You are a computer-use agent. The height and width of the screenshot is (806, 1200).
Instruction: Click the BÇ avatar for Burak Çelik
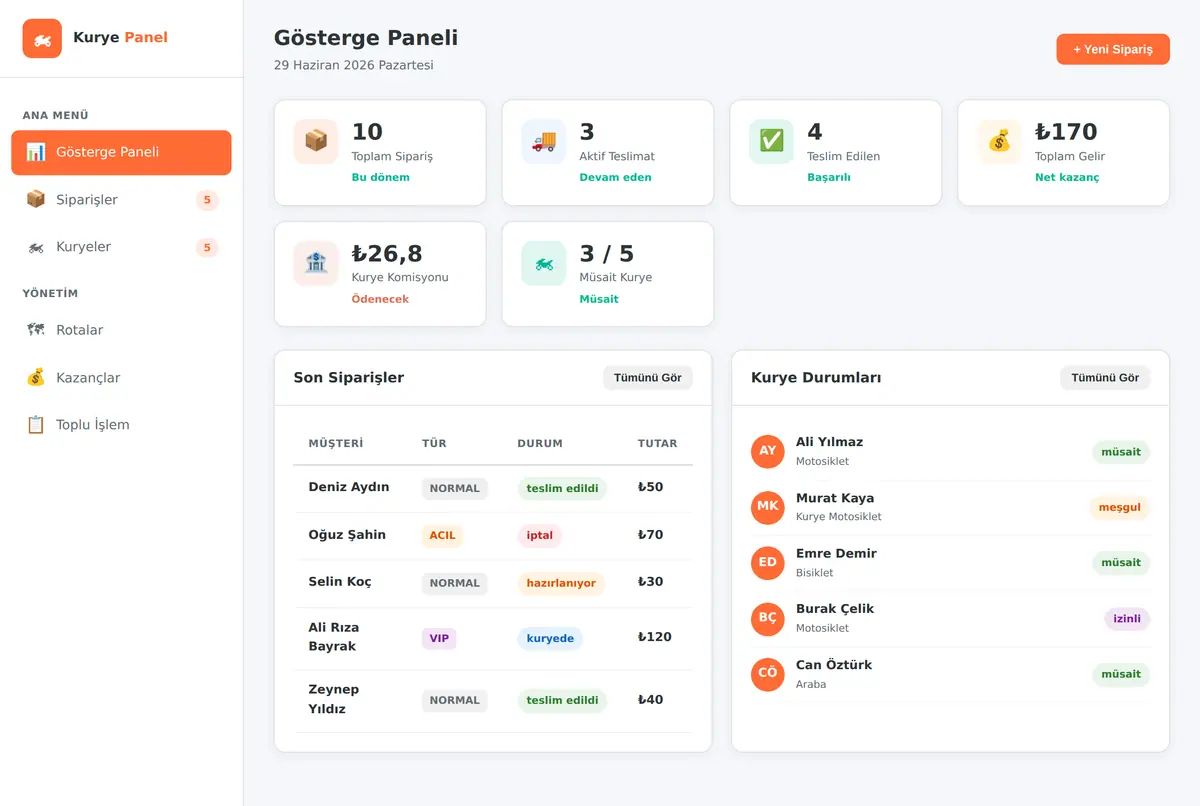click(x=768, y=618)
